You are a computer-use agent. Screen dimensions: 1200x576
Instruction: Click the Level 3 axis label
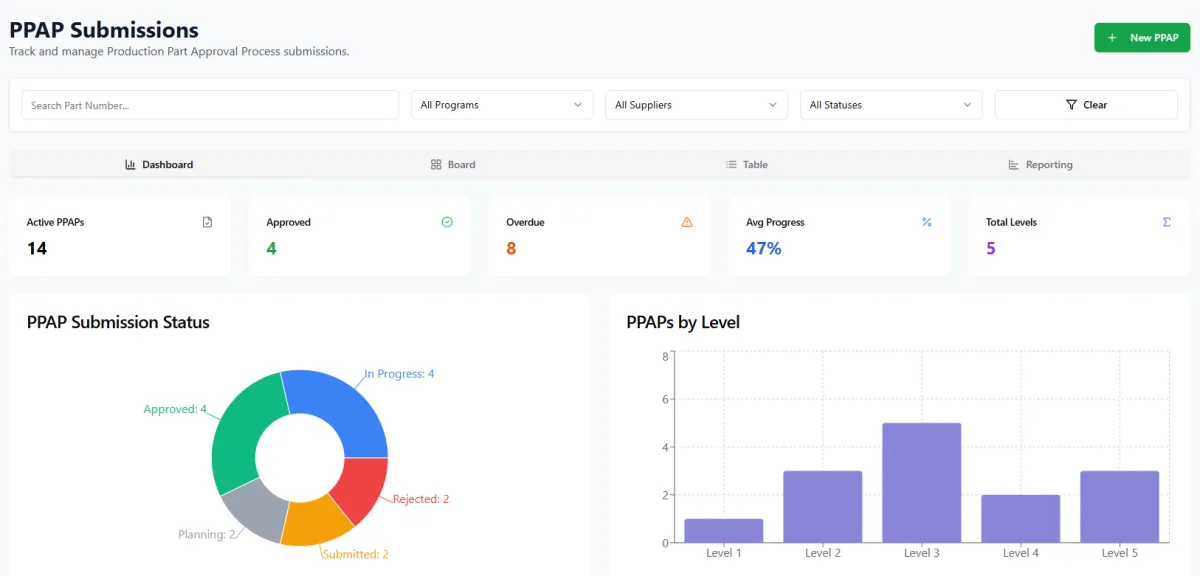point(922,553)
